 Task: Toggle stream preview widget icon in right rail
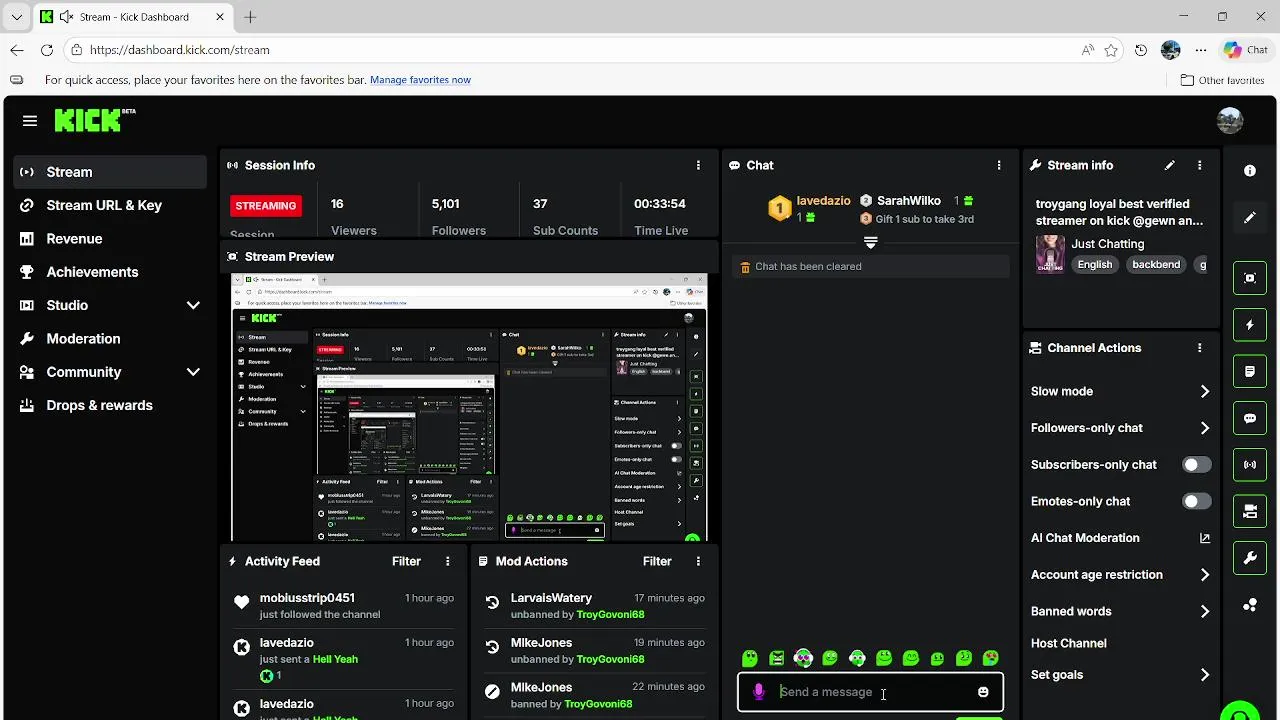tap(1250, 278)
